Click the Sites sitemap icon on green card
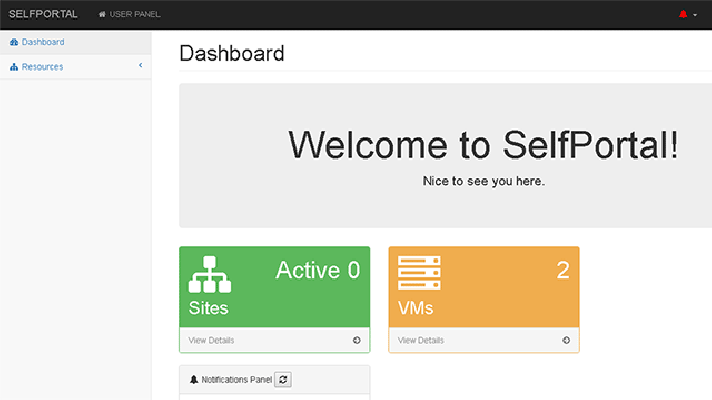 point(209,274)
